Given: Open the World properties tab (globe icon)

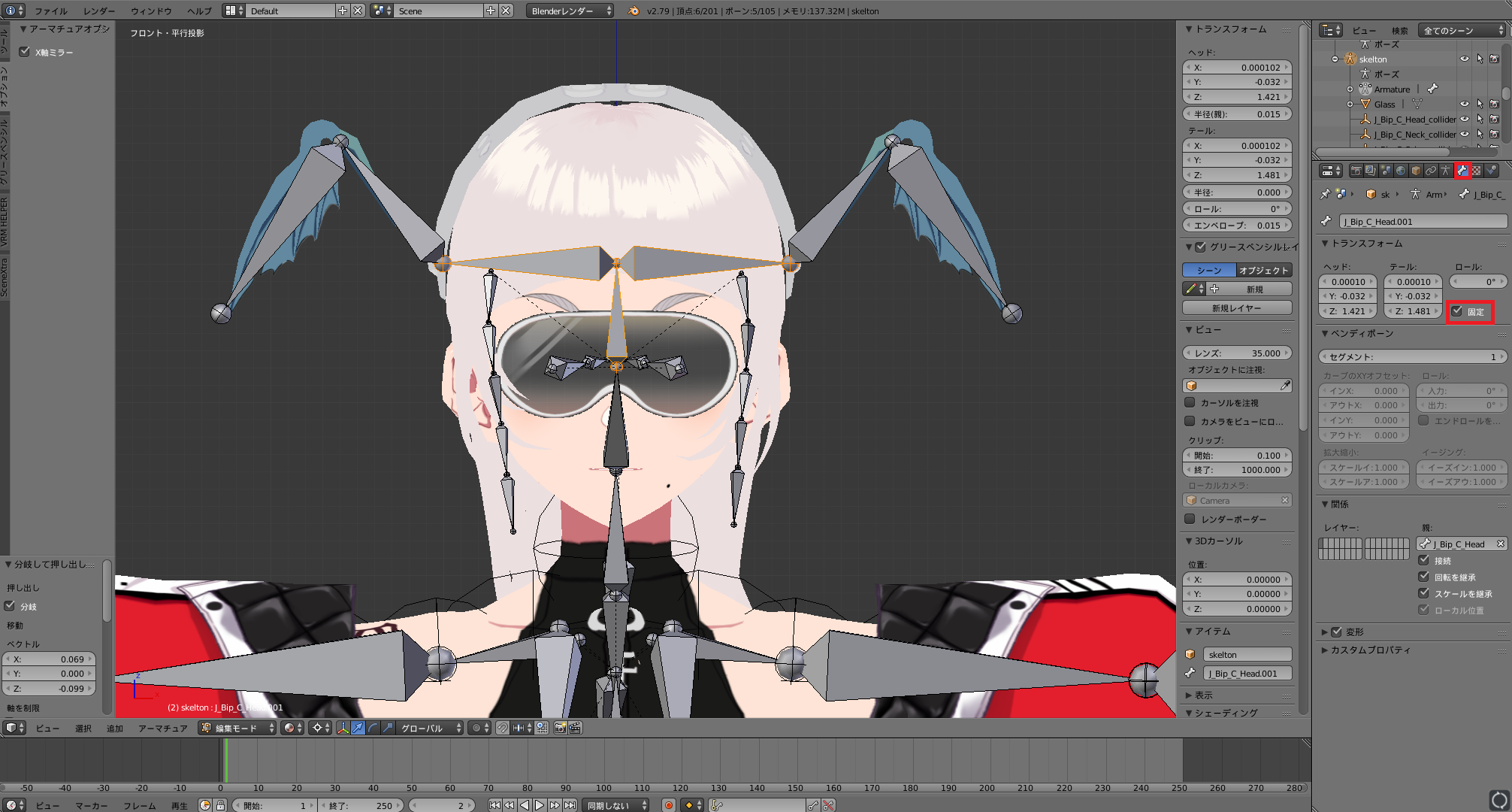Looking at the screenshot, I should tap(1401, 171).
